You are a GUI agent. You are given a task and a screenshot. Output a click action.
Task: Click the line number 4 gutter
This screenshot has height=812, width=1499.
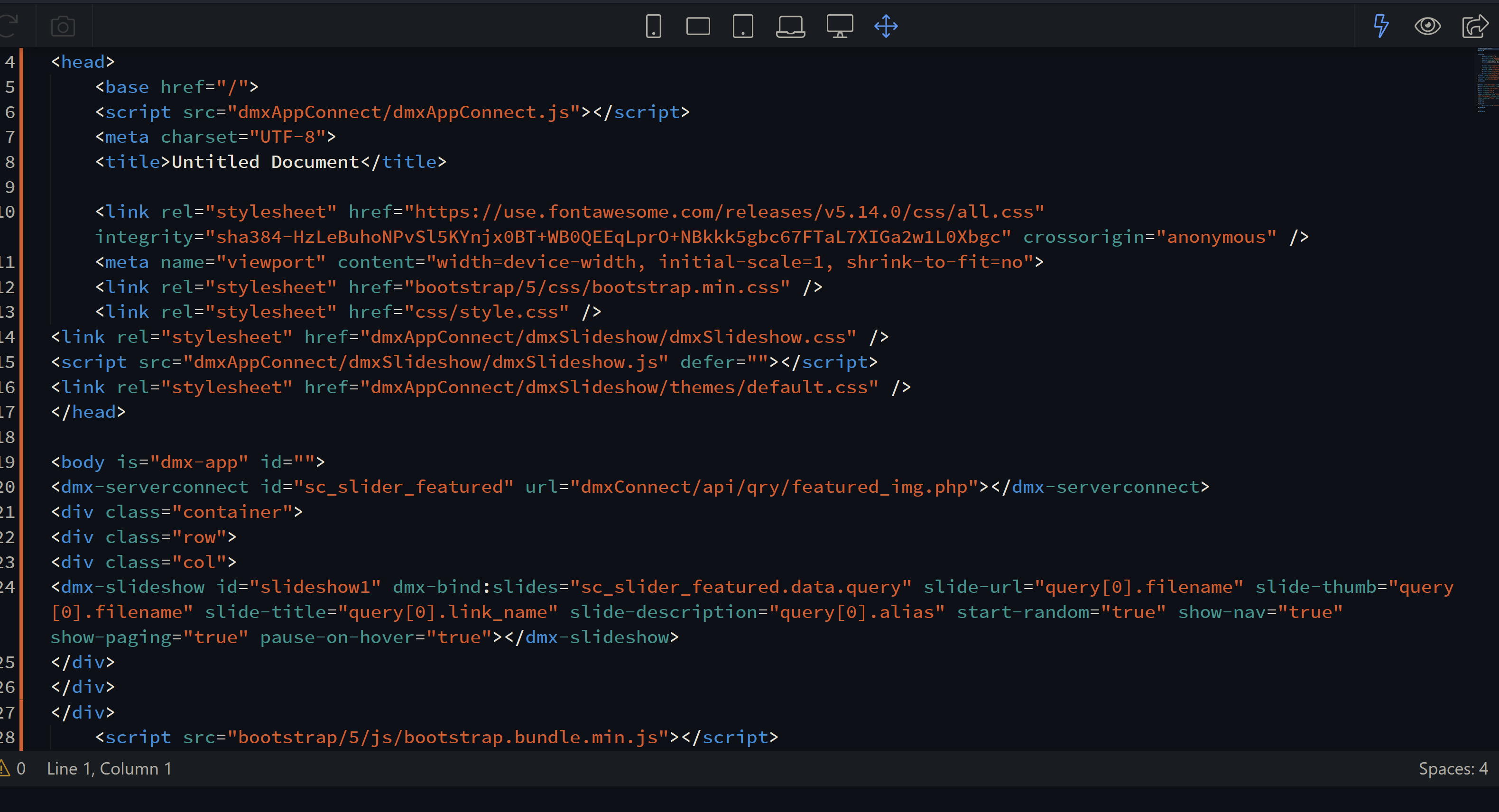pyautogui.click(x=9, y=62)
